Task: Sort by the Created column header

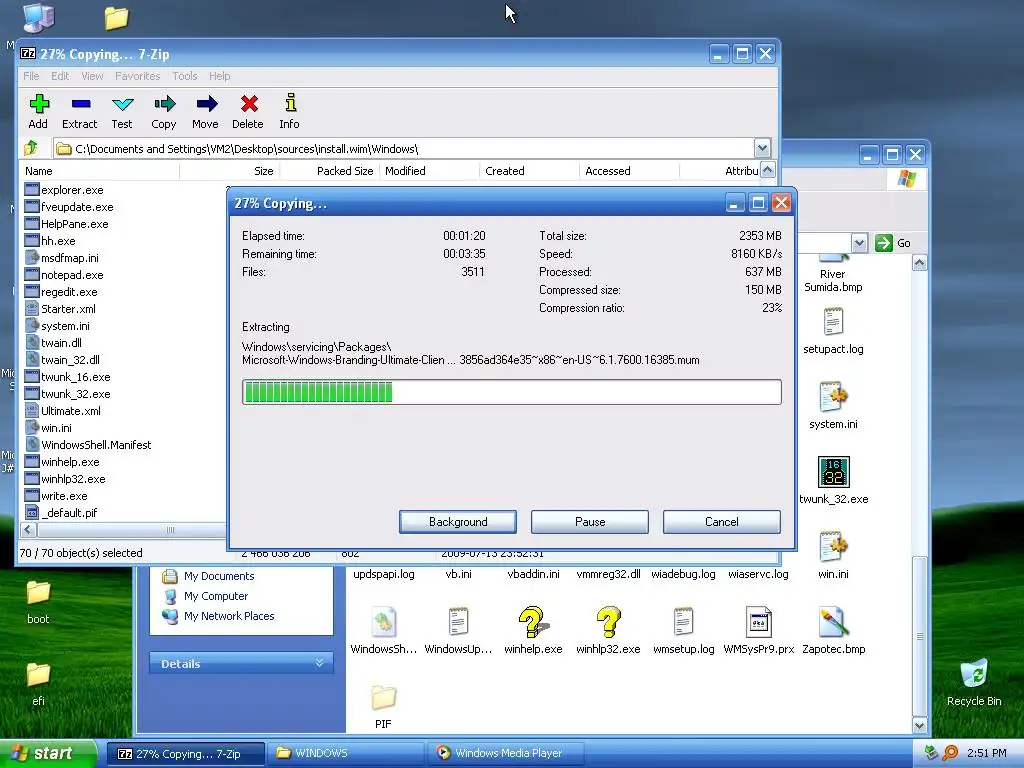Action: (x=529, y=171)
